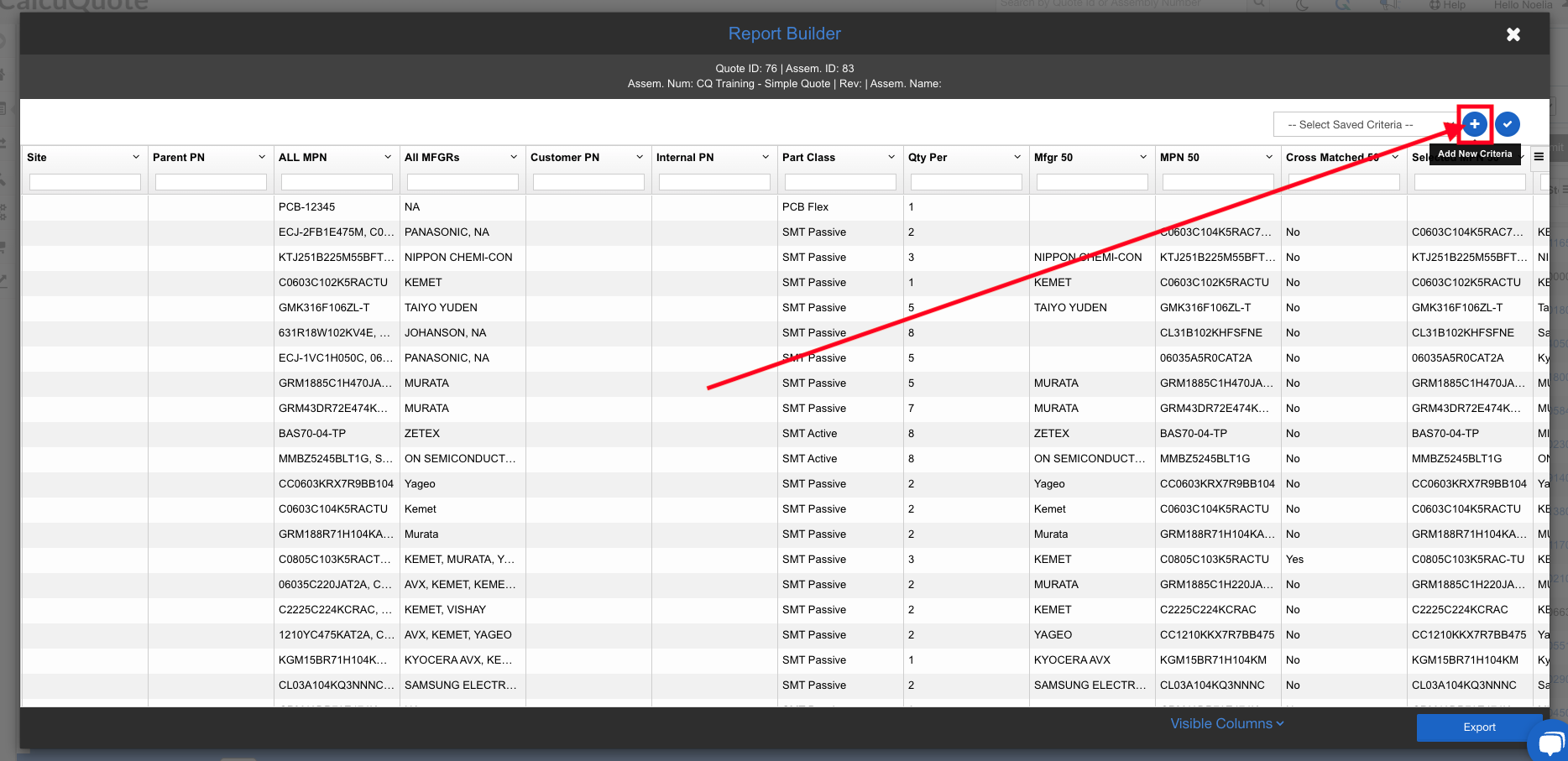Image resolution: width=1568 pixels, height=761 pixels.
Task: Open the ALL MPN column dropdown arrow
Action: coord(388,157)
